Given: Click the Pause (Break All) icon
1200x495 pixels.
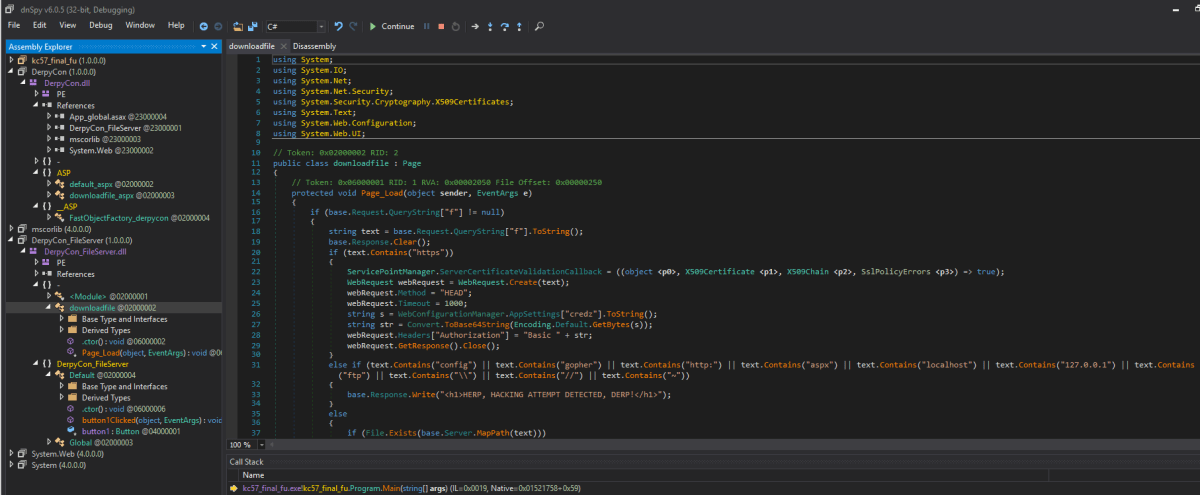Looking at the screenshot, I should click(x=427, y=25).
